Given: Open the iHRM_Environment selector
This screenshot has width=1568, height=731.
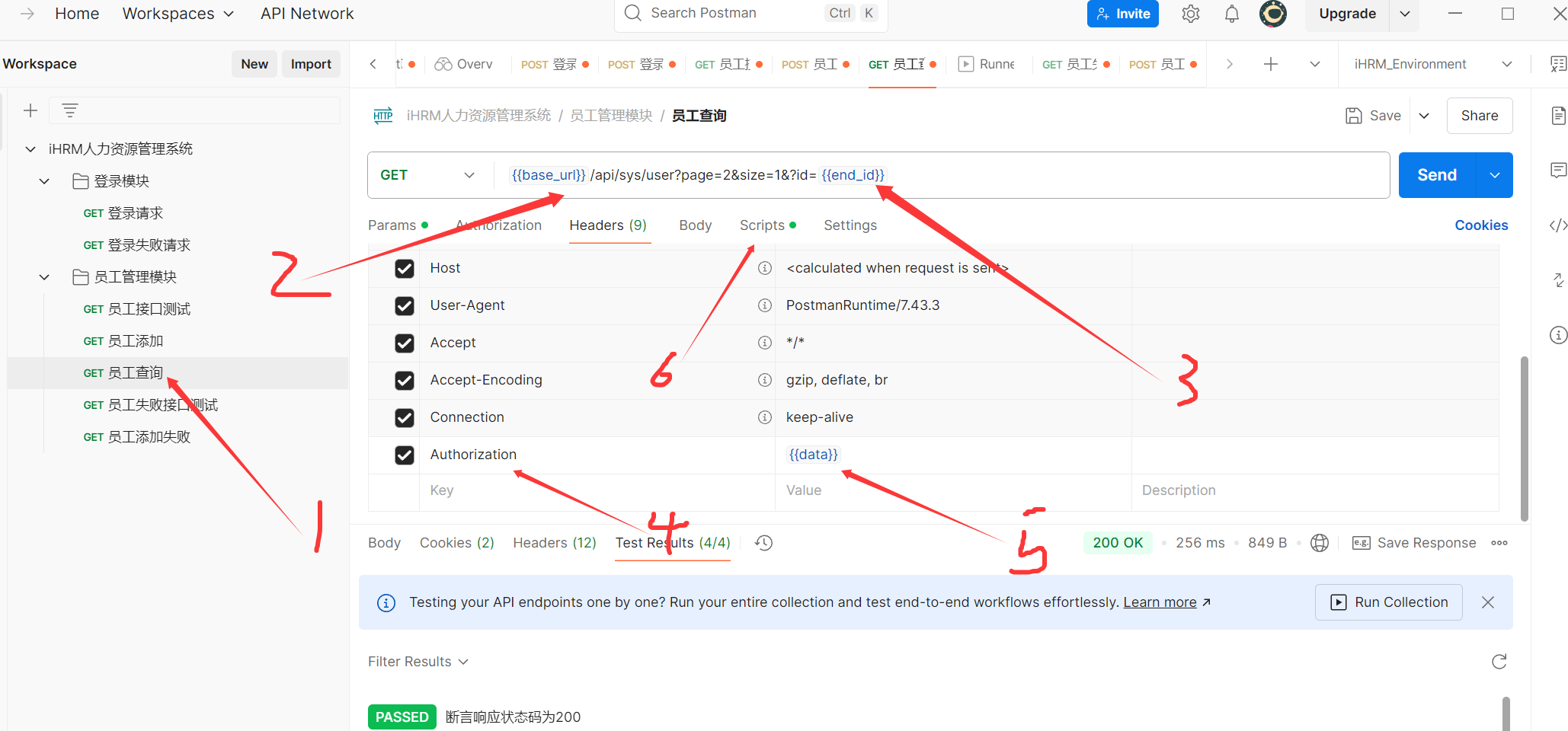Looking at the screenshot, I should tap(1432, 64).
